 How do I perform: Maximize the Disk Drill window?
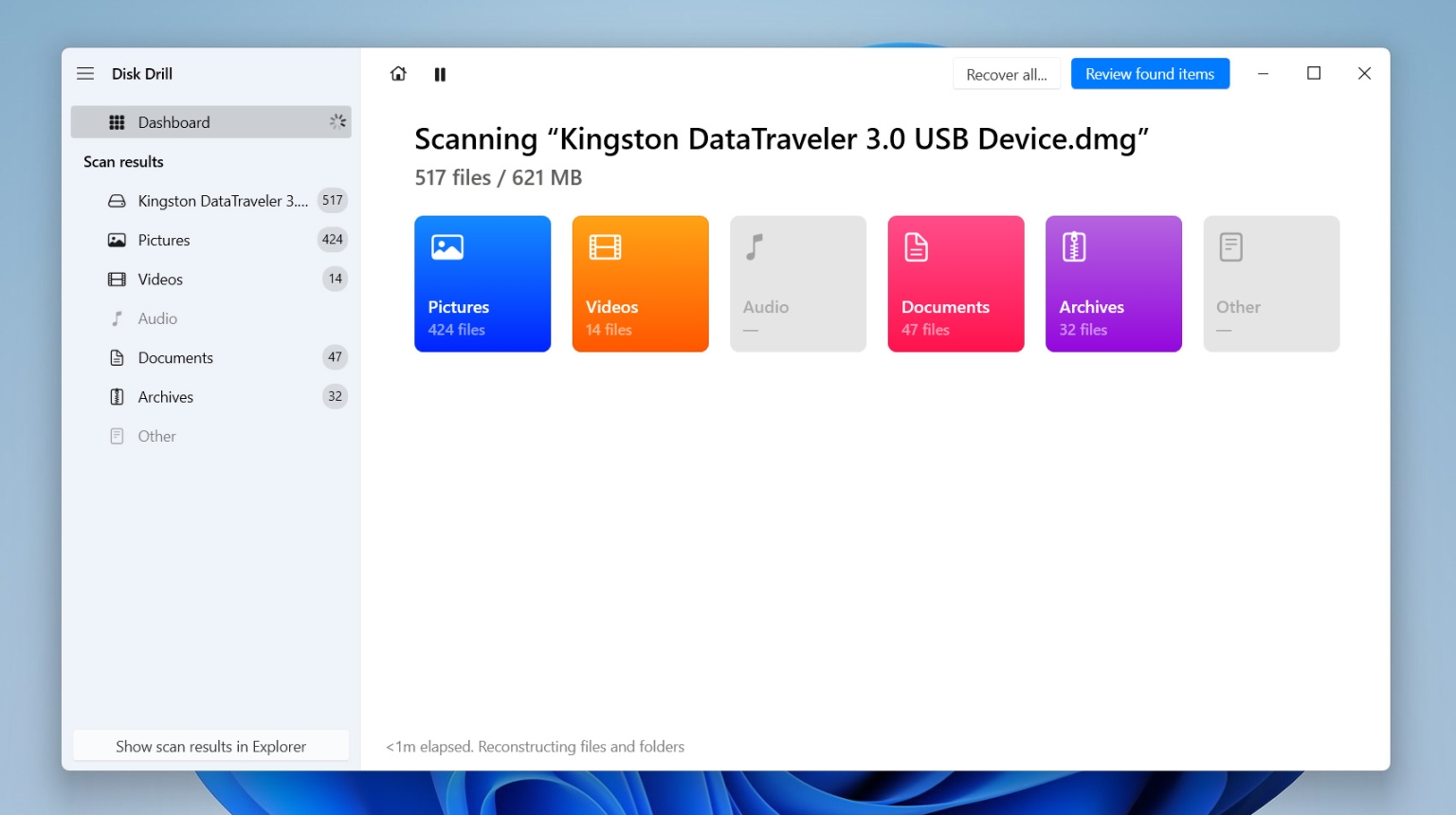[1314, 74]
